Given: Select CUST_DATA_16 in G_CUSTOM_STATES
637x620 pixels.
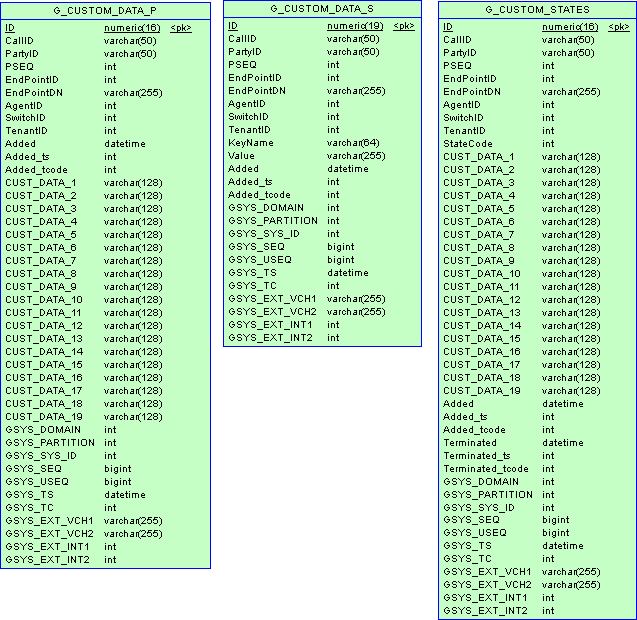Looking at the screenshot, I should click(482, 352).
